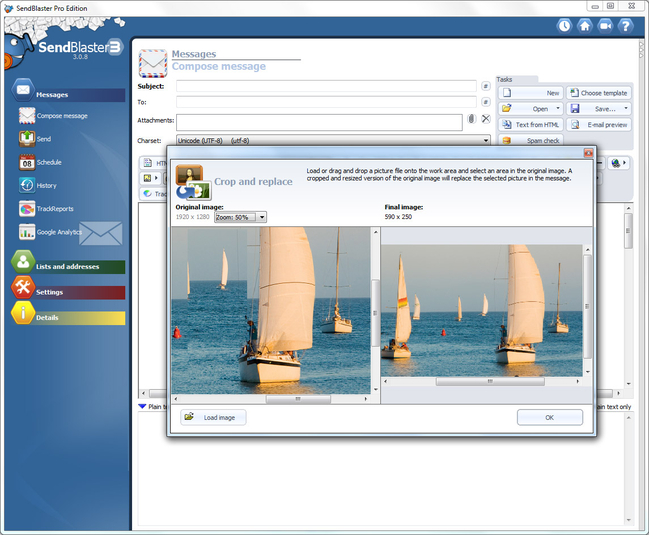This screenshot has height=535, width=649.
Task: Open the clock scheduler icon in header
Action: pos(564,26)
